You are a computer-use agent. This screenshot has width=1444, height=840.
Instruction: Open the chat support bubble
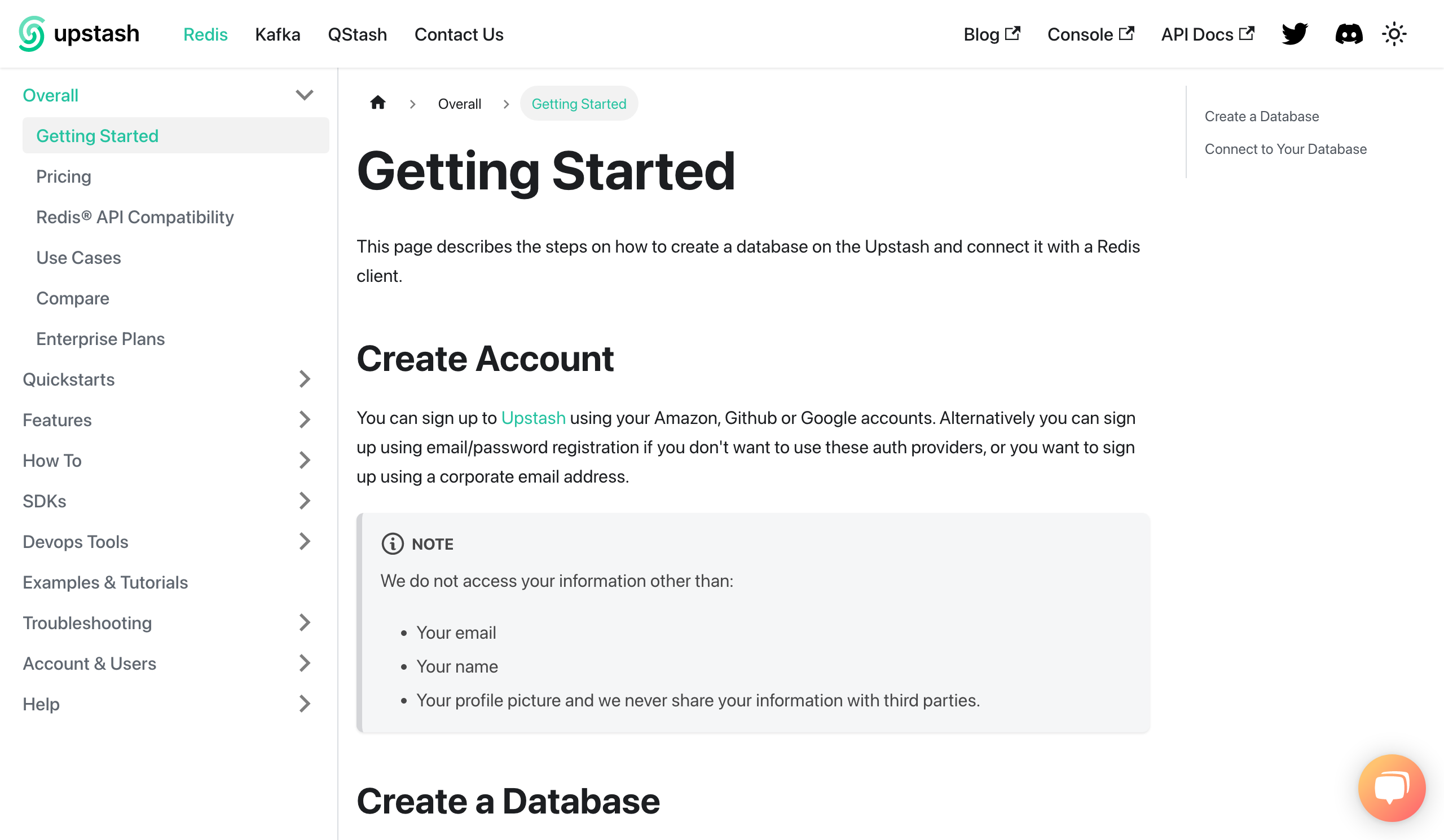(x=1392, y=788)
